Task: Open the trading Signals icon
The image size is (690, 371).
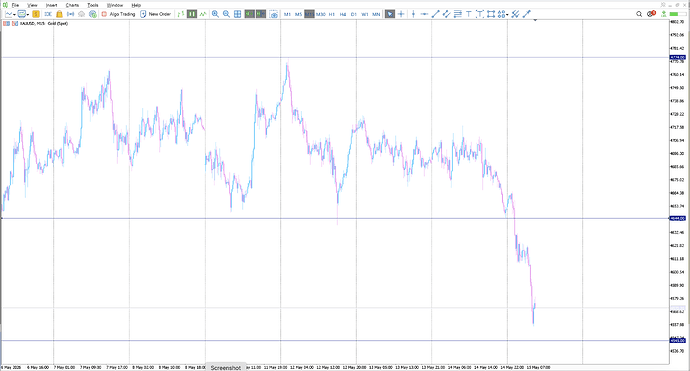Action: [x=70, y=14]
